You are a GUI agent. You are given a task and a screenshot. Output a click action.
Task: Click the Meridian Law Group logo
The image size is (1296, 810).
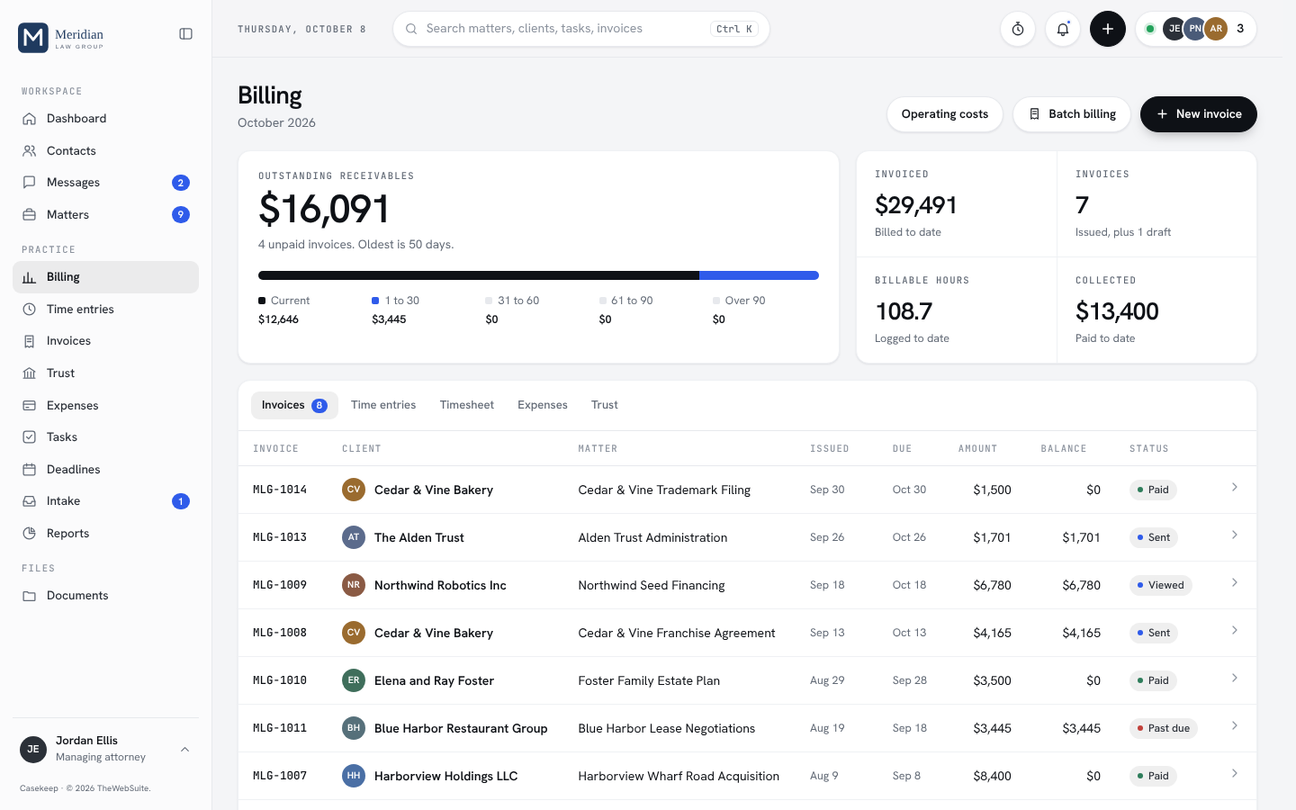(61, 37)
